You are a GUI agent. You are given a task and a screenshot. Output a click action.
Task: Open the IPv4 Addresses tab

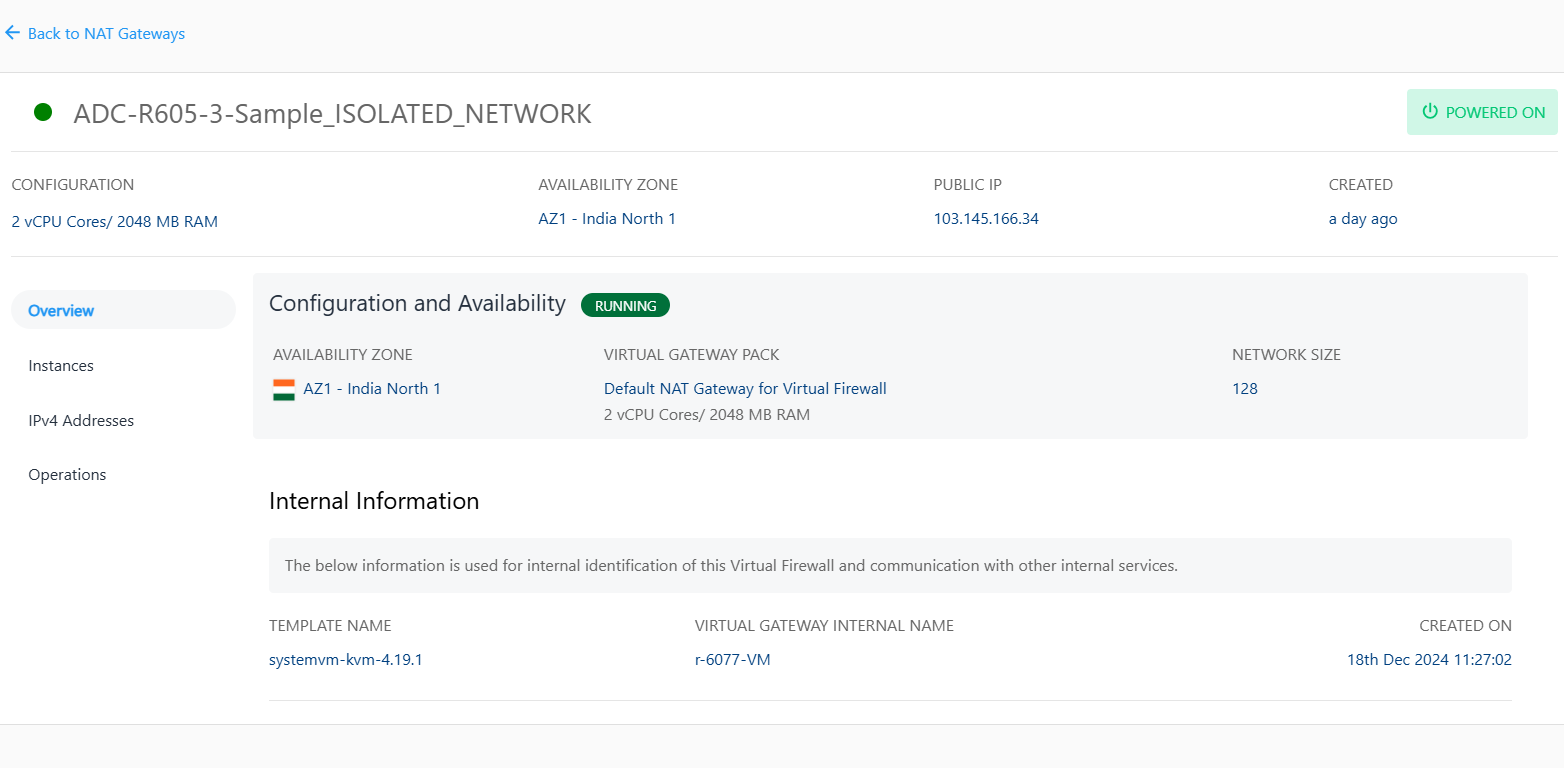coord(81,421)
